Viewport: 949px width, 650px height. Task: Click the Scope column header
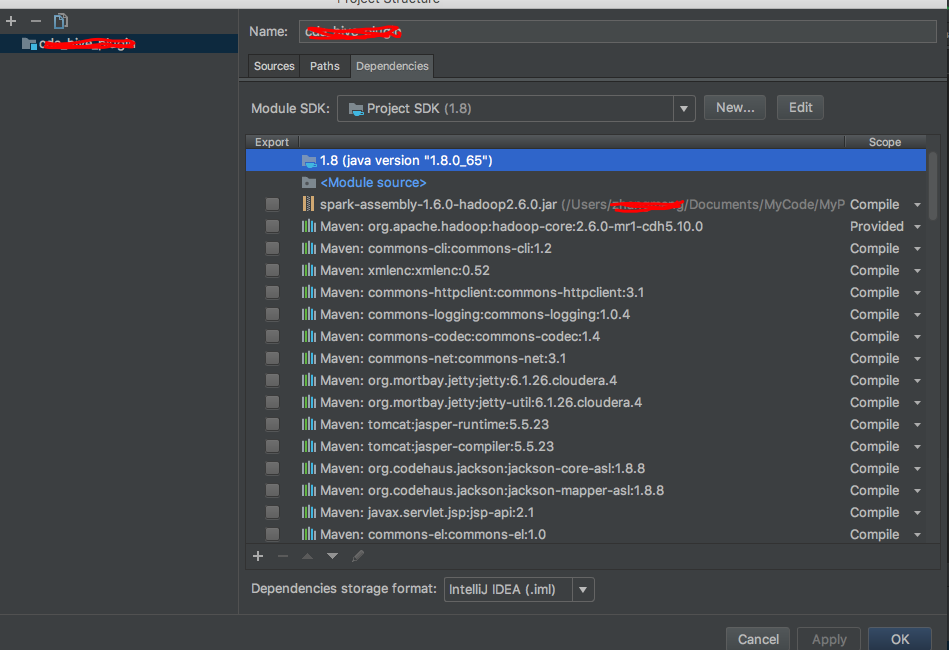tap(885, 142)
